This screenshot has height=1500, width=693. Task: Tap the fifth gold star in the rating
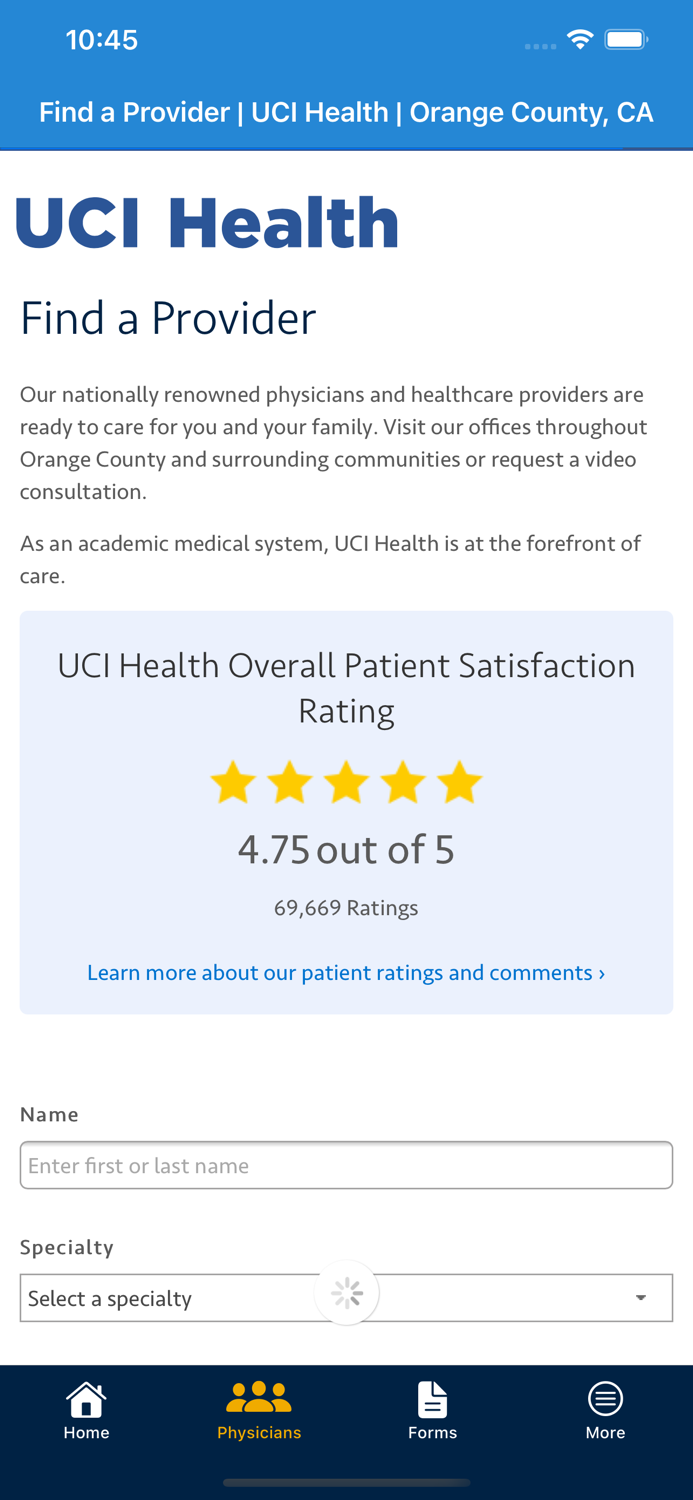(461, 782)
